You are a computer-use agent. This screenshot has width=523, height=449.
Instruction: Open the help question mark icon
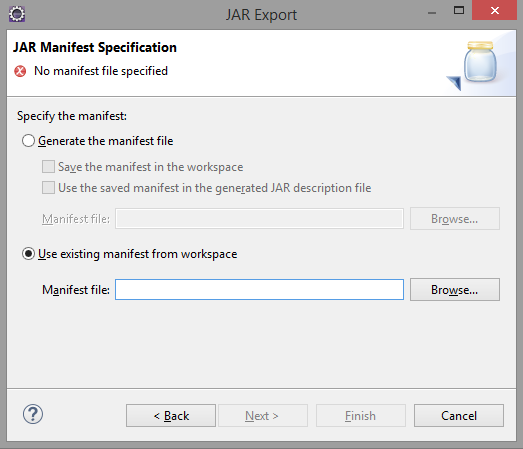[x=33, y=414]
